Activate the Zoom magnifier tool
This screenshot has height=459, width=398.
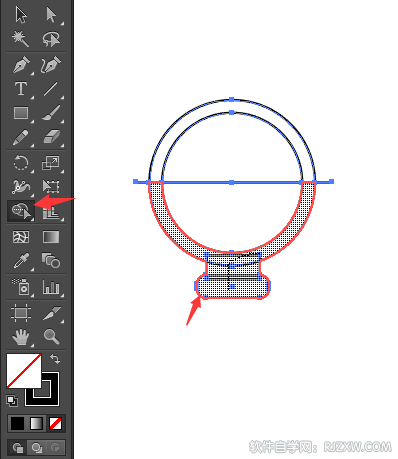click(x=51, y=336)
